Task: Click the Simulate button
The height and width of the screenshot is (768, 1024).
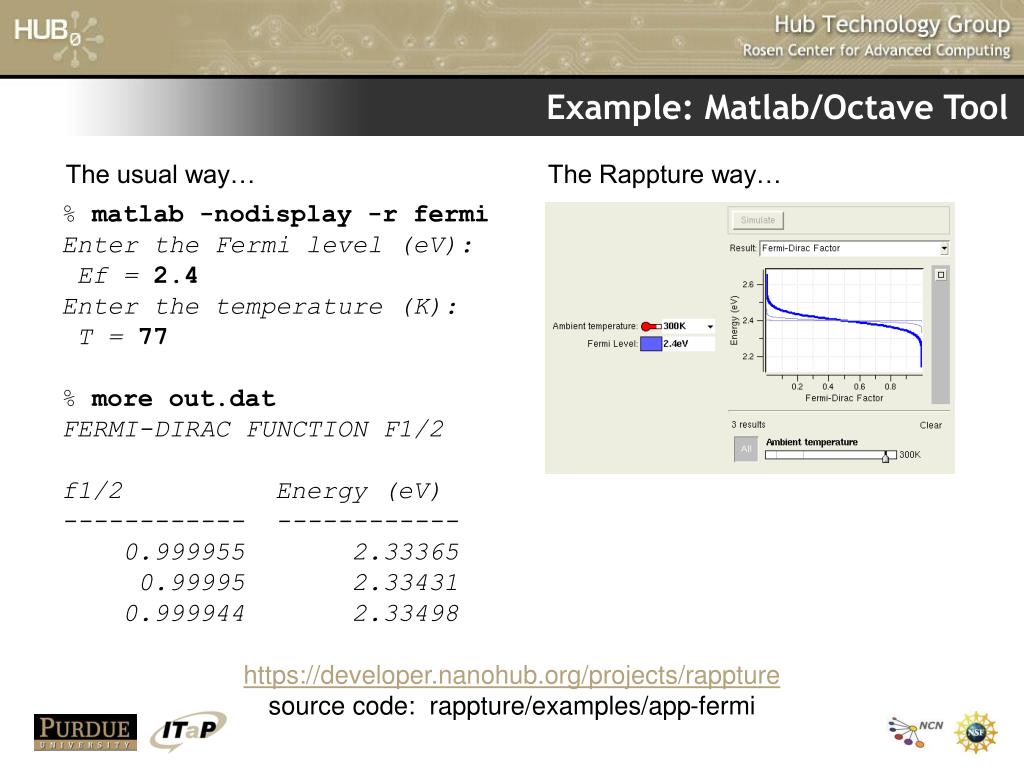Action: tap(758, 220)
